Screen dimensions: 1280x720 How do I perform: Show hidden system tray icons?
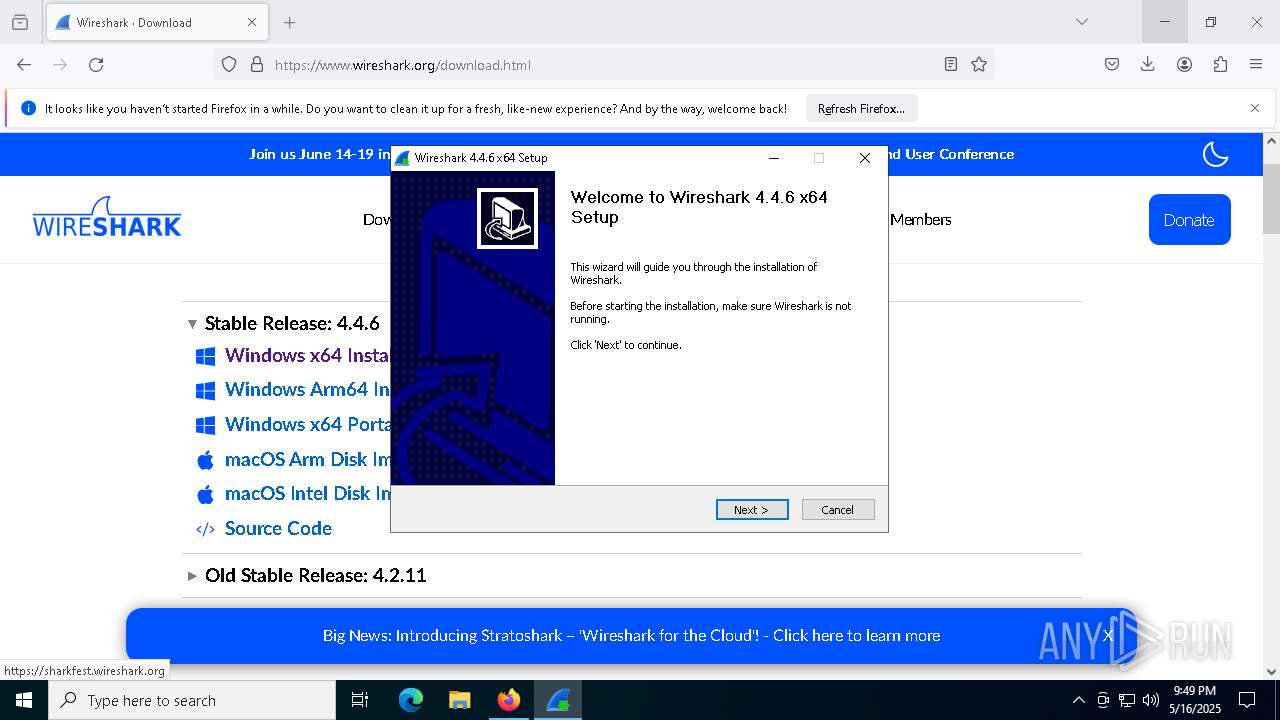(x=1078, y=700)
